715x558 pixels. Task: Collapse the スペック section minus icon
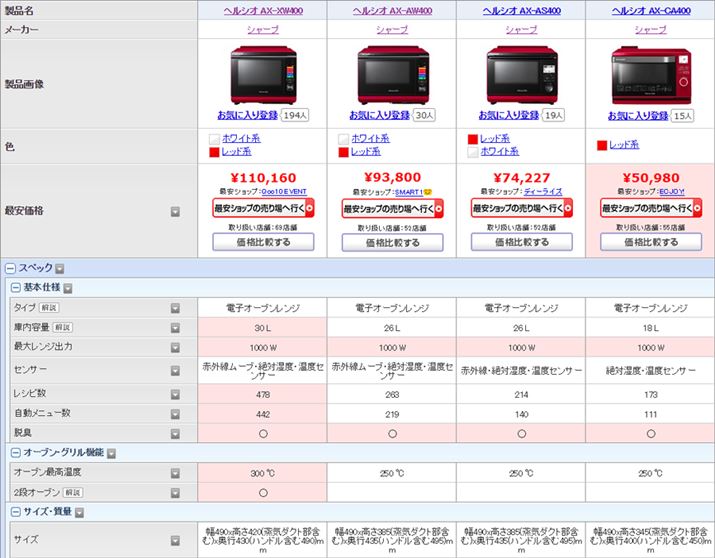click(10, 268)
